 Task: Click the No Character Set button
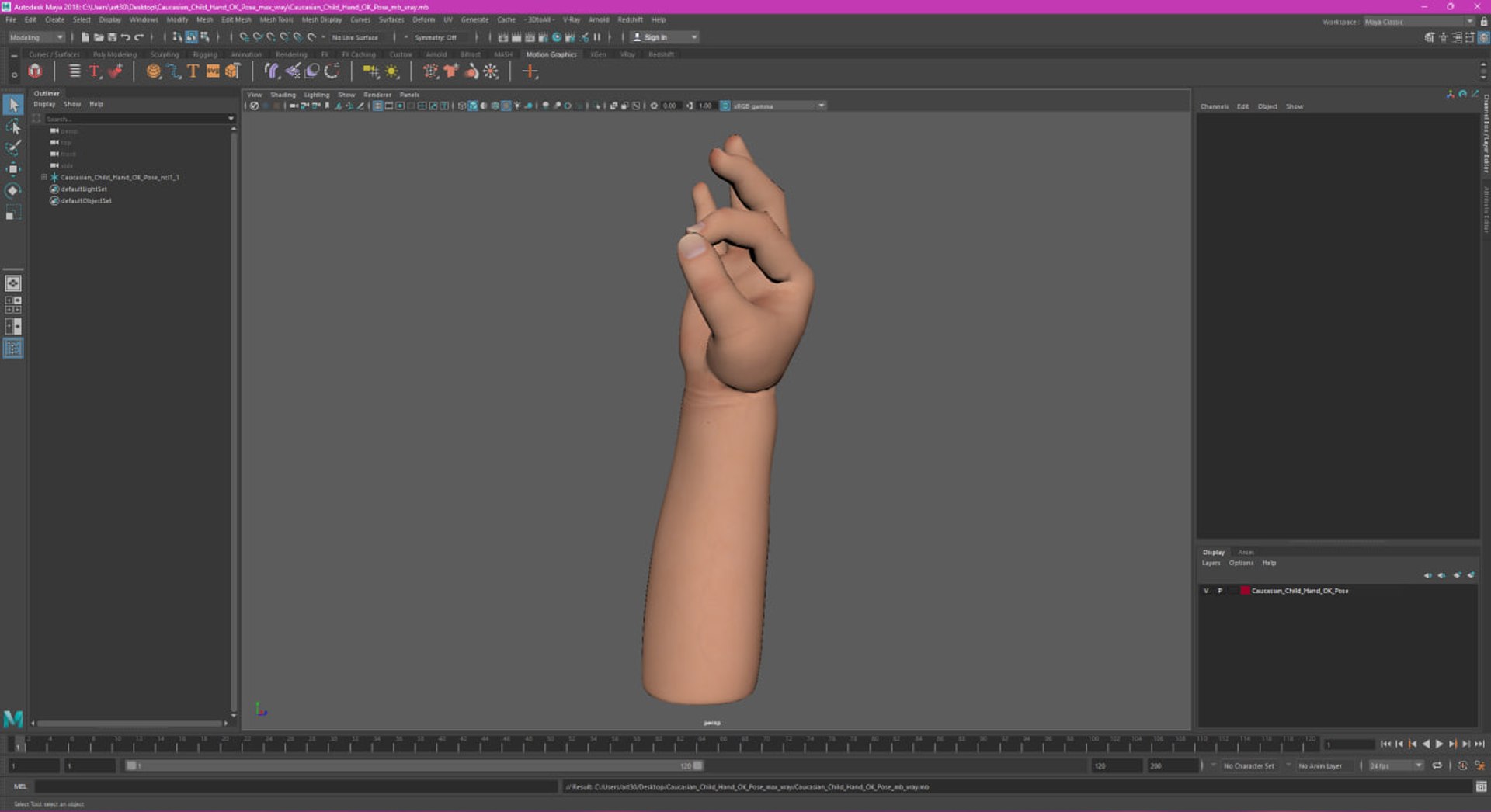point(1249,765)
